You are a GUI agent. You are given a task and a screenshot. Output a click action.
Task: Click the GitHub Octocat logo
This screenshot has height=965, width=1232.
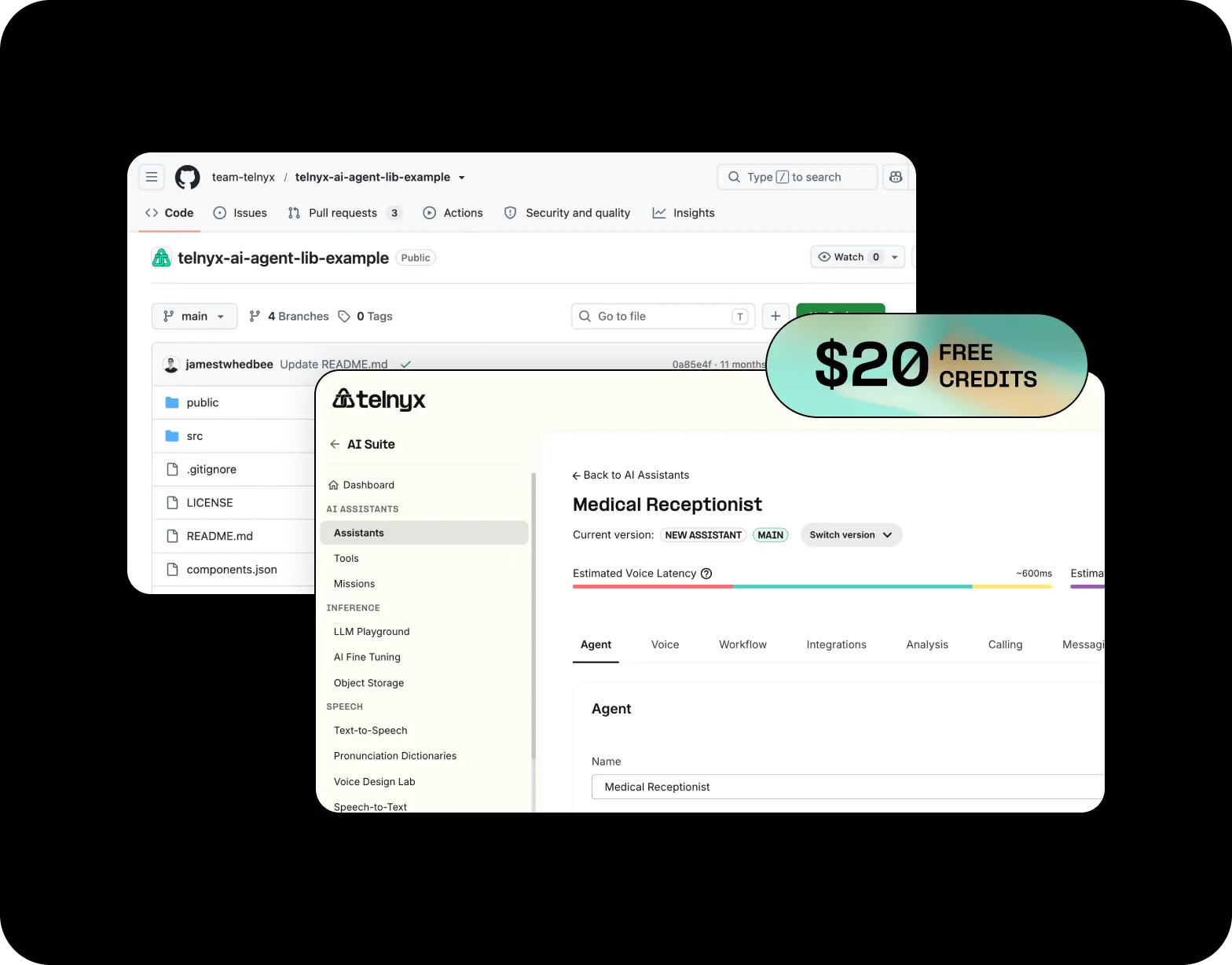187,177
